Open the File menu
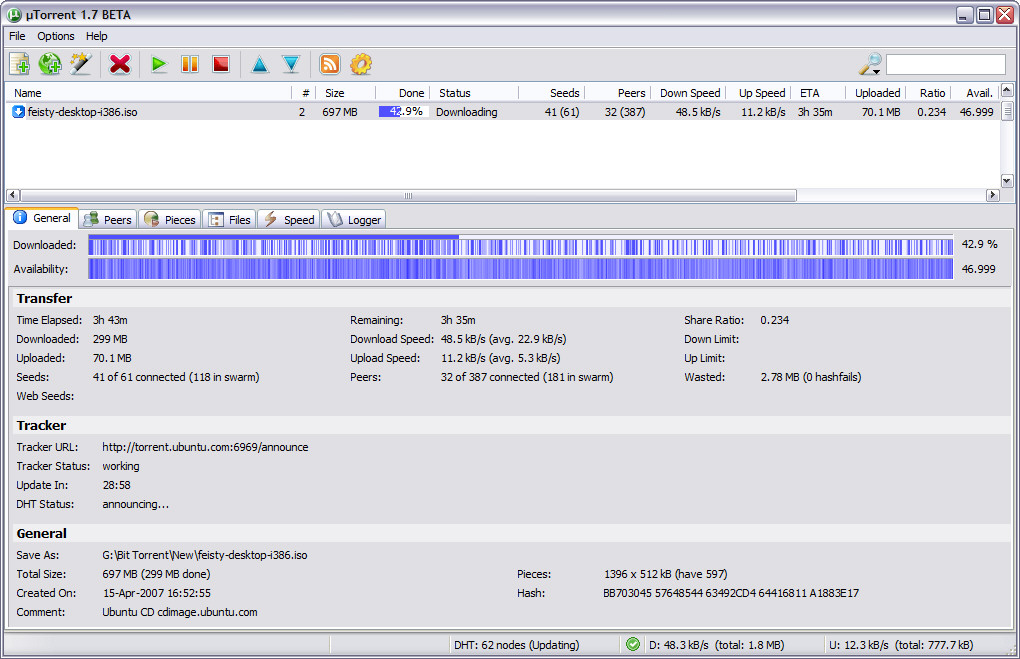Screen dimensions: 1020x659 (x=17, y=36)
